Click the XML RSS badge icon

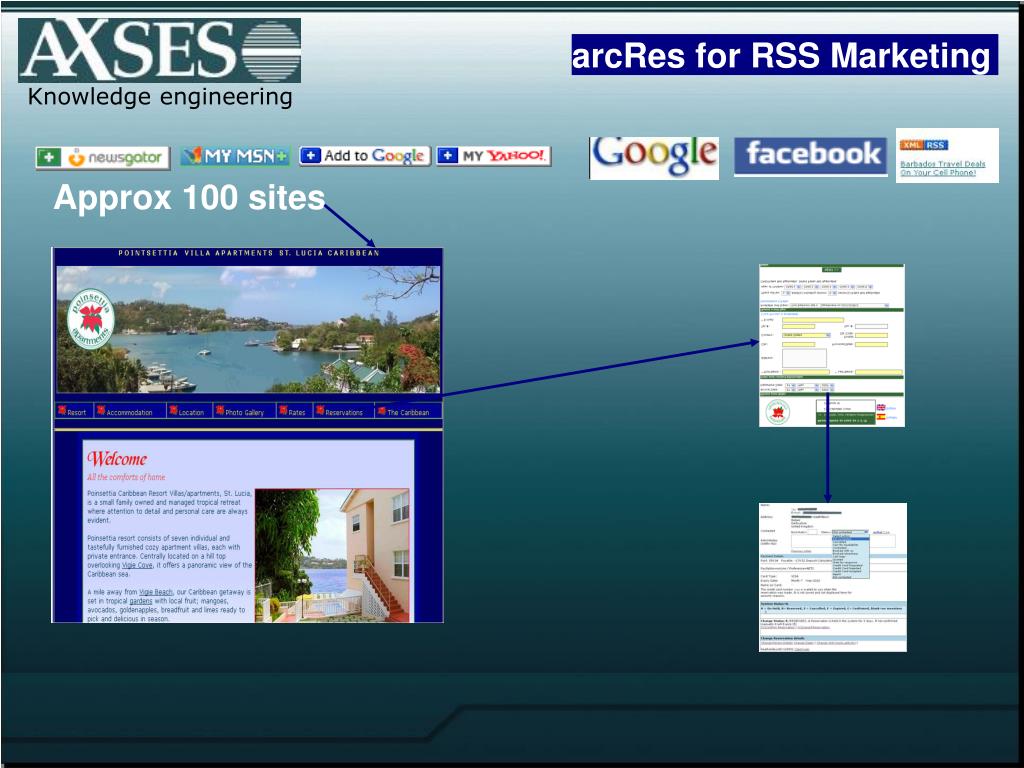point(923,145)
